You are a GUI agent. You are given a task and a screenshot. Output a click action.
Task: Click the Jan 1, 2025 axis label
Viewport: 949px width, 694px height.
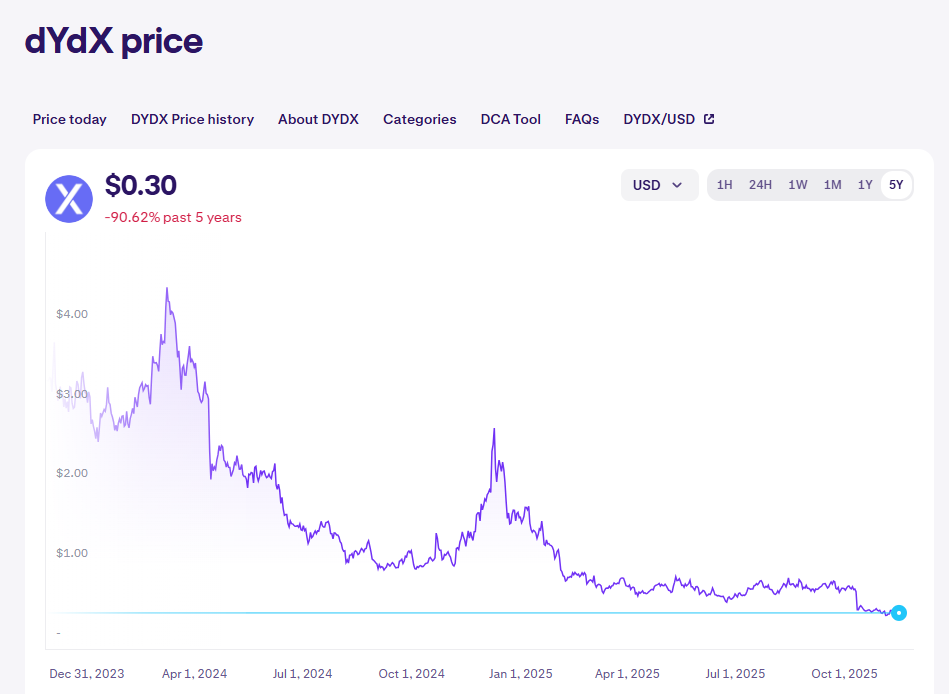click(520, 673)
